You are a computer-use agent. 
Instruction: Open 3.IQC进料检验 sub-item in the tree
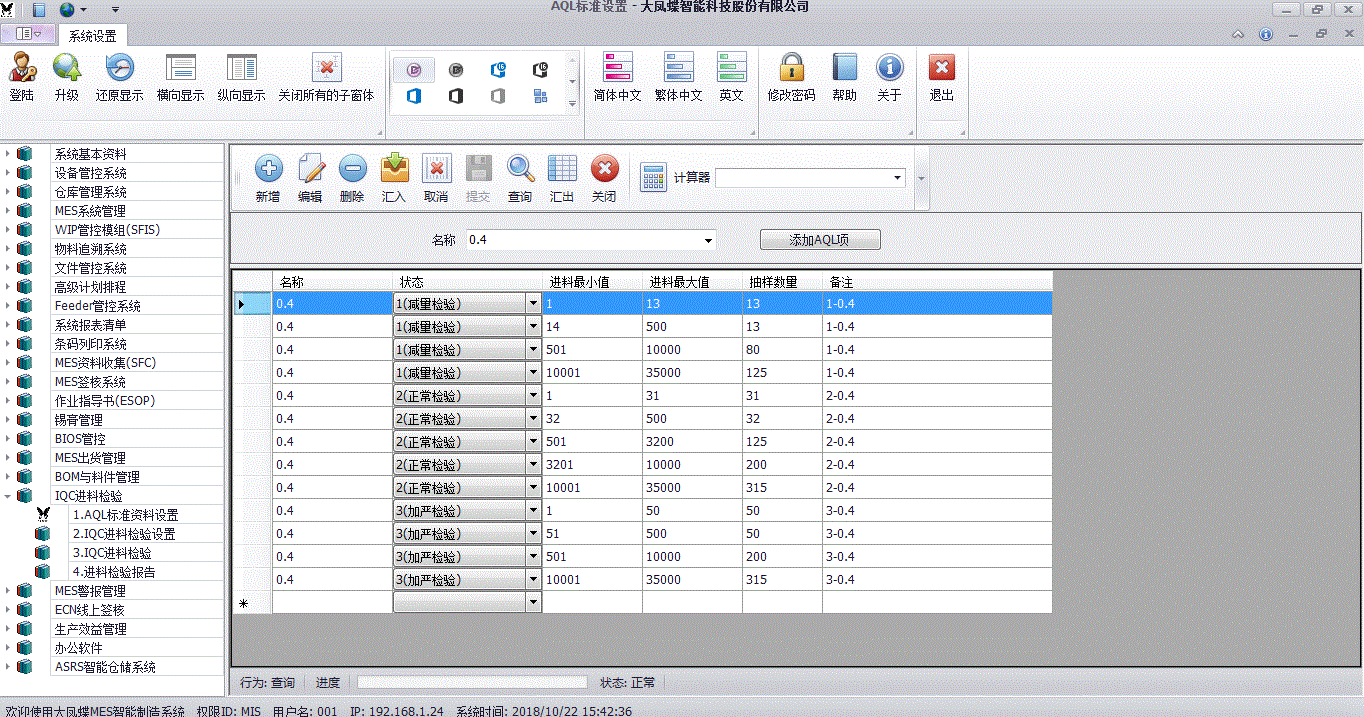click(x=112, y=553)
